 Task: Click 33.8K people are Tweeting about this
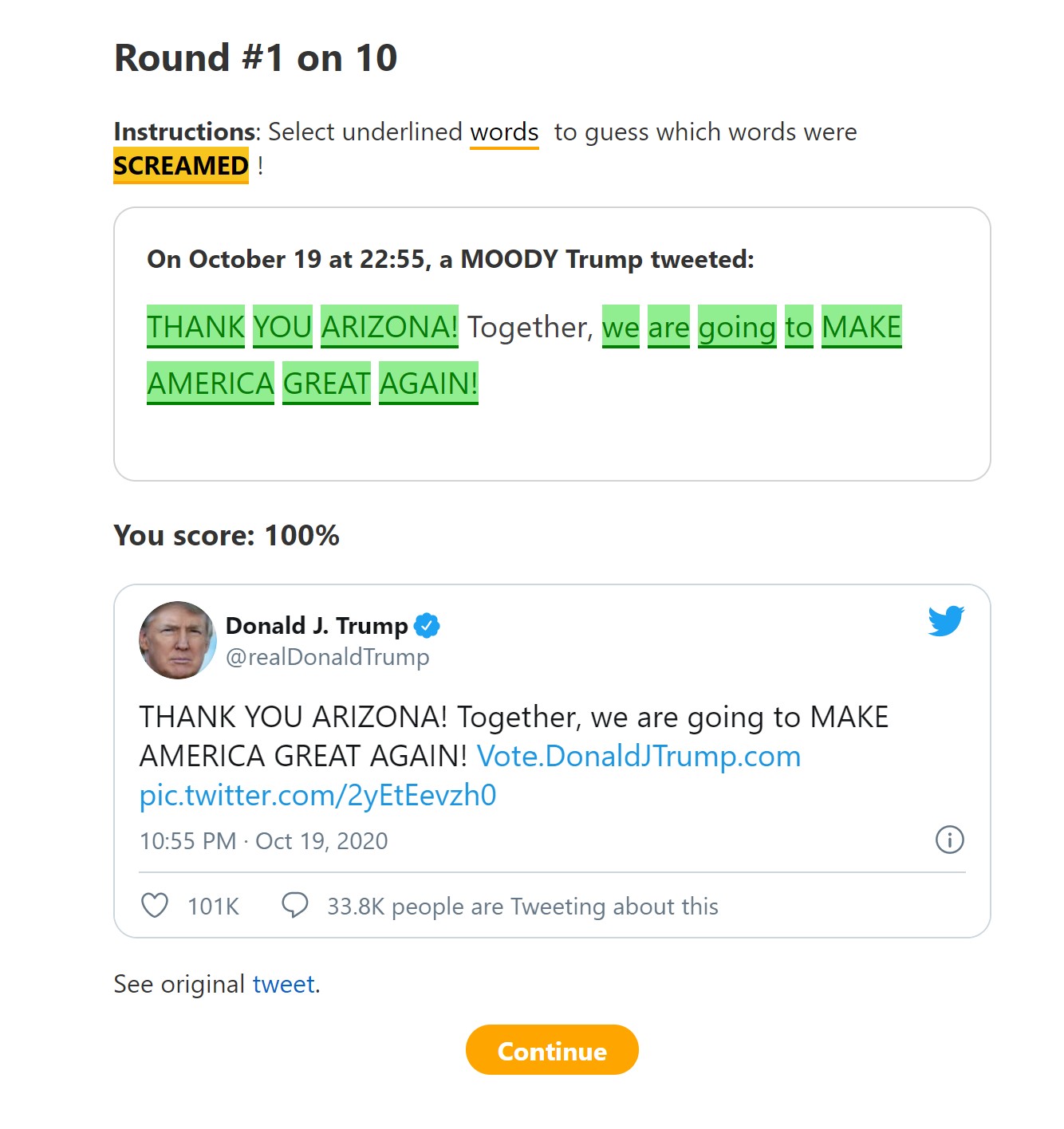tap(522, 907)
